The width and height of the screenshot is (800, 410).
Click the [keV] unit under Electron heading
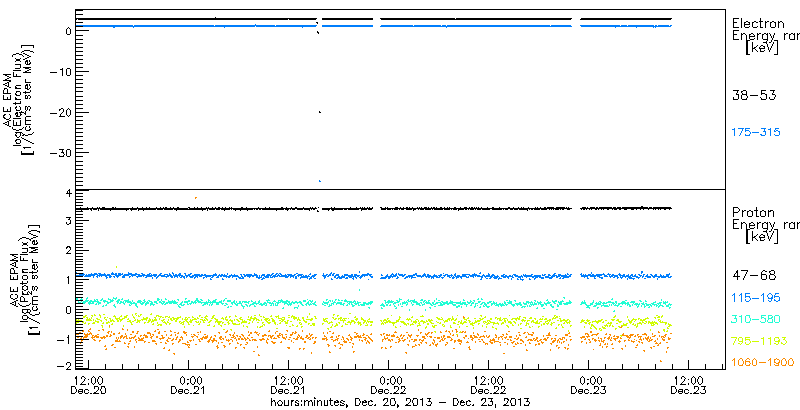coord(762,48)
